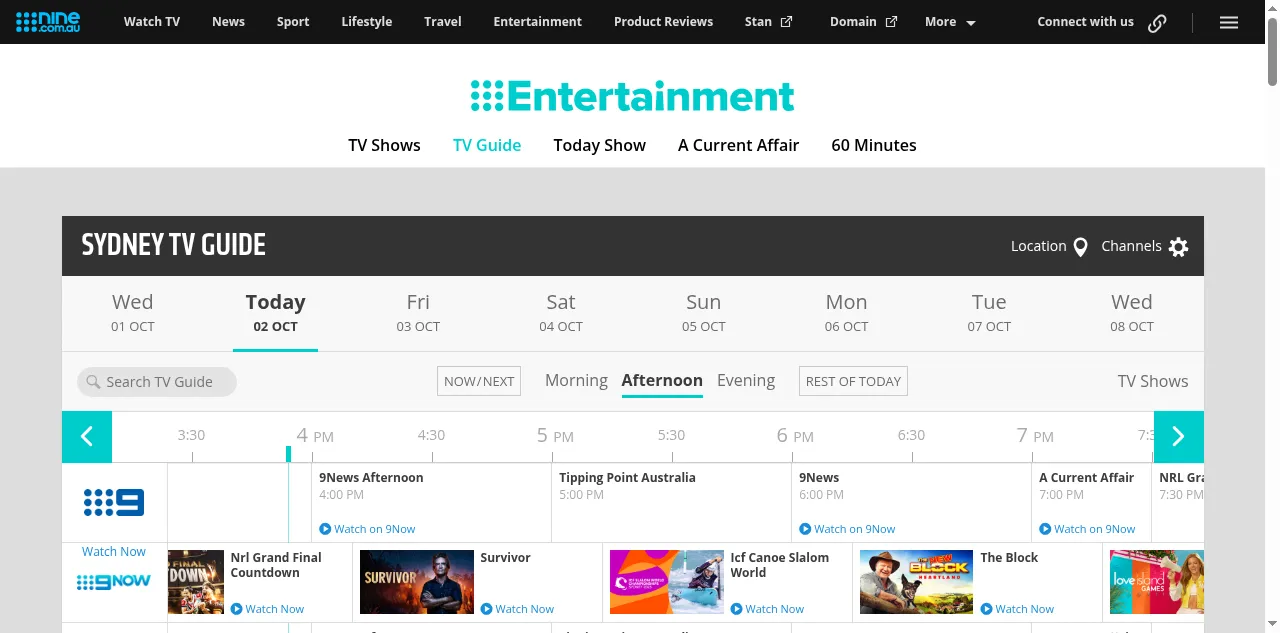Screen dimensions: 1280x633
Task: Open News in top navigation
Action: (228, 22)
